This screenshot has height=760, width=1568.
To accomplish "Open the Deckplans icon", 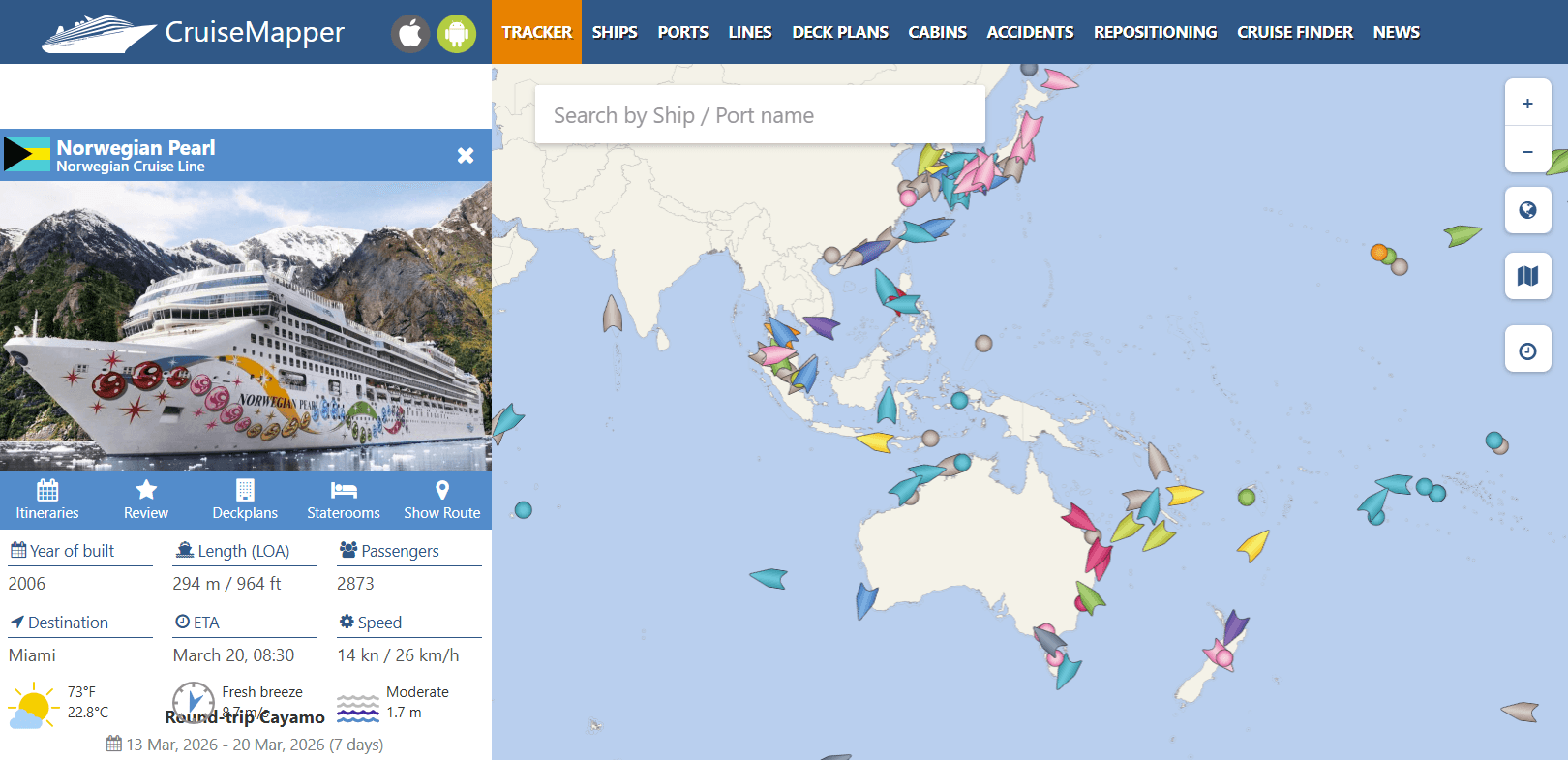I will 245,490.
